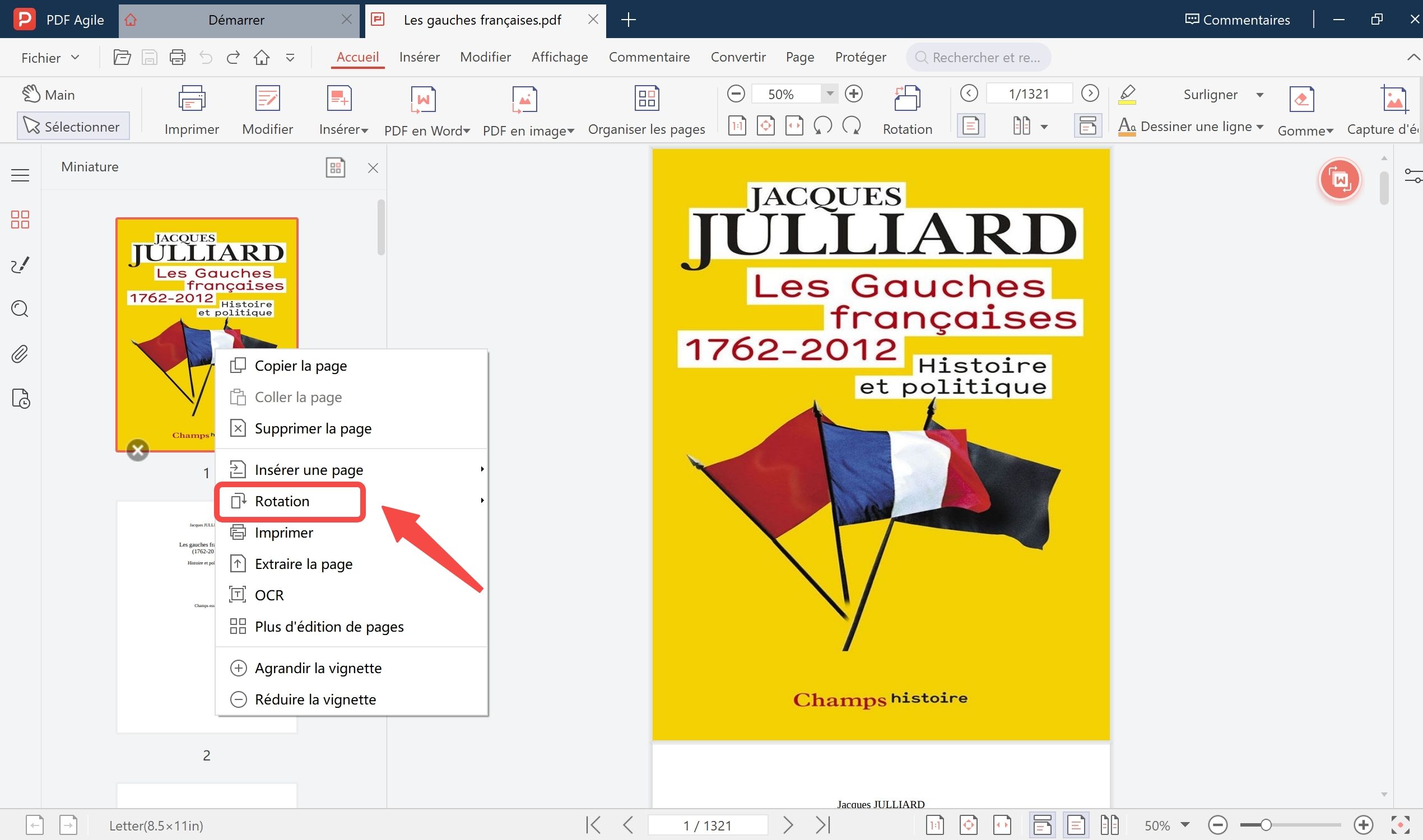This screenshot has height=840, width=1423.
Task: Click the redo arrow icon
Action: click(233, 57)
